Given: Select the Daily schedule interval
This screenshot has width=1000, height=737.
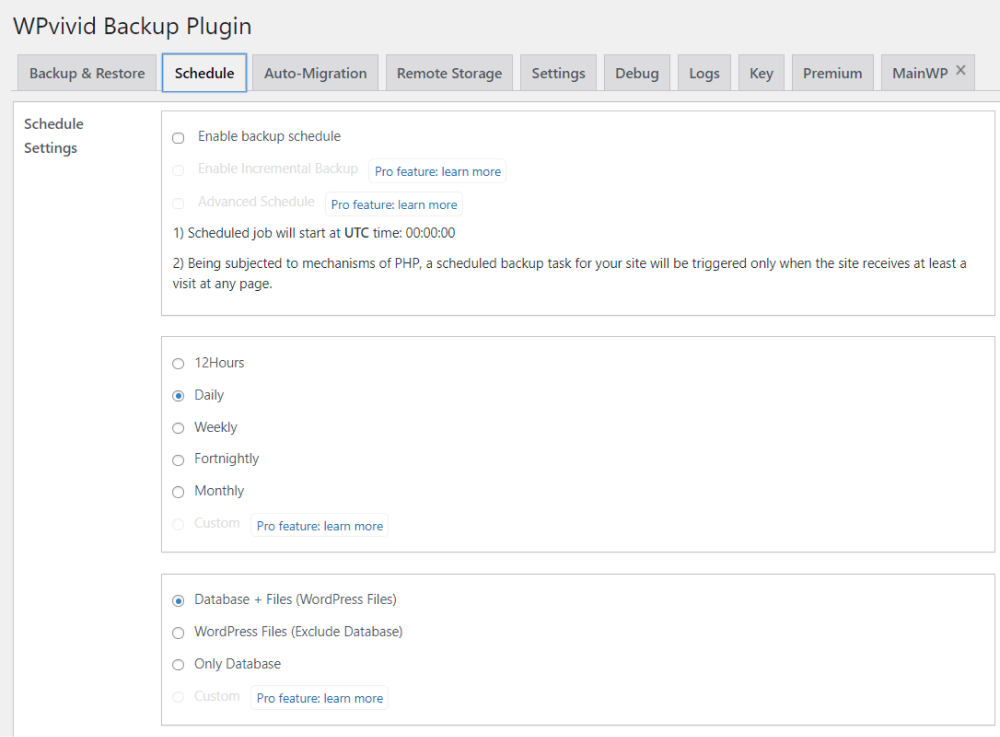Looking at the screenshot, I should (x=179, y=396).
